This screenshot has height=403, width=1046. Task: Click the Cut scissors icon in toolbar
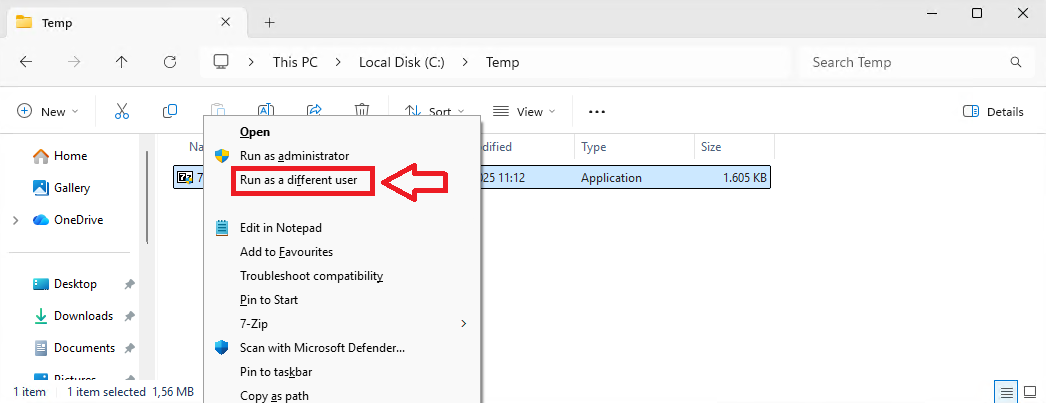[x=121, y=111]
